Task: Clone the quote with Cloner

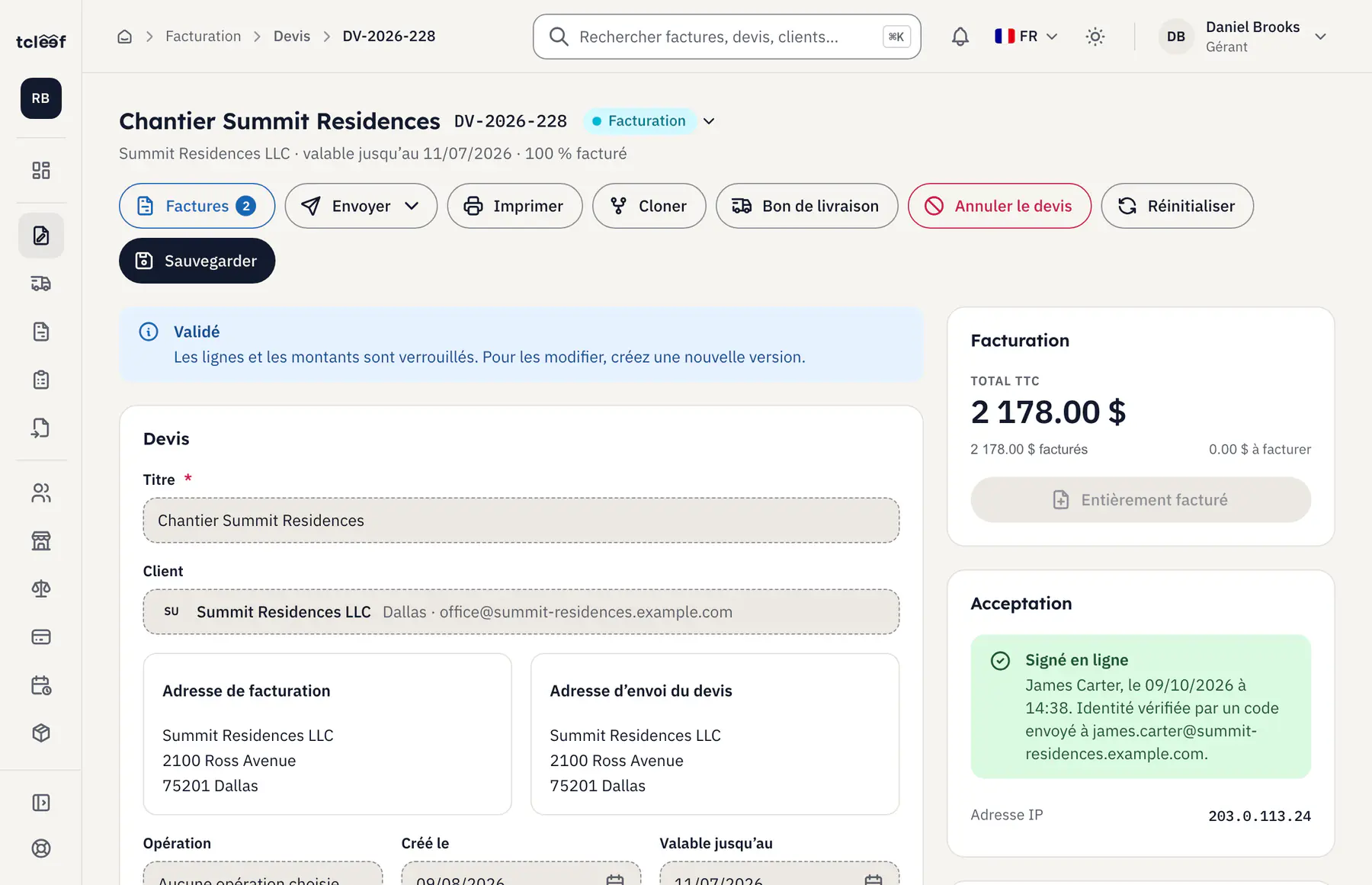Action: tap(649, 206)
